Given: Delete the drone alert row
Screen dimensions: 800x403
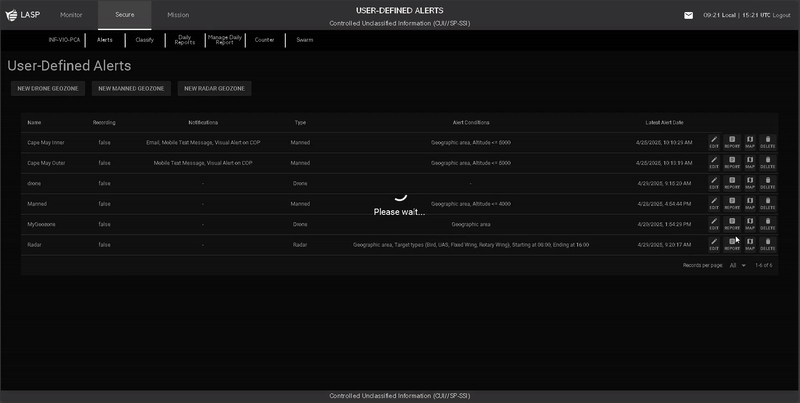Looking at the screenshot, I should pos(768,183).
